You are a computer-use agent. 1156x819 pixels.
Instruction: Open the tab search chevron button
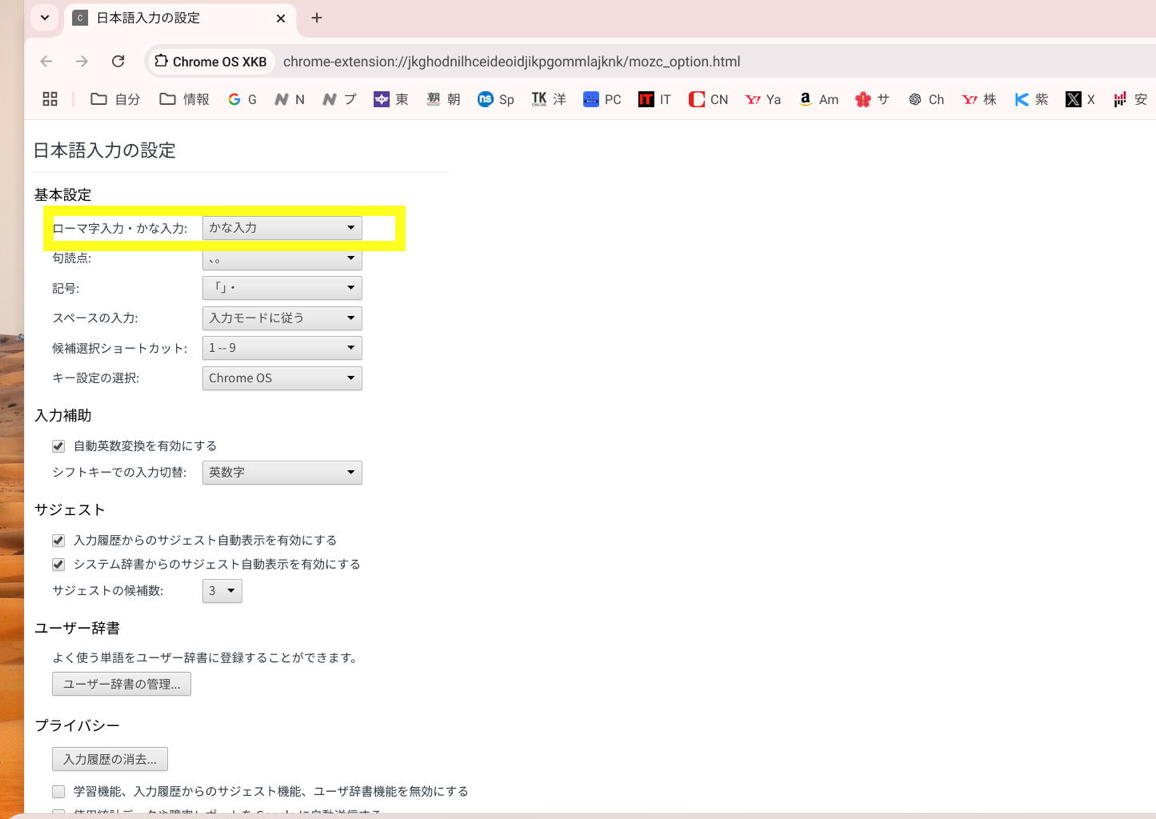45,18
